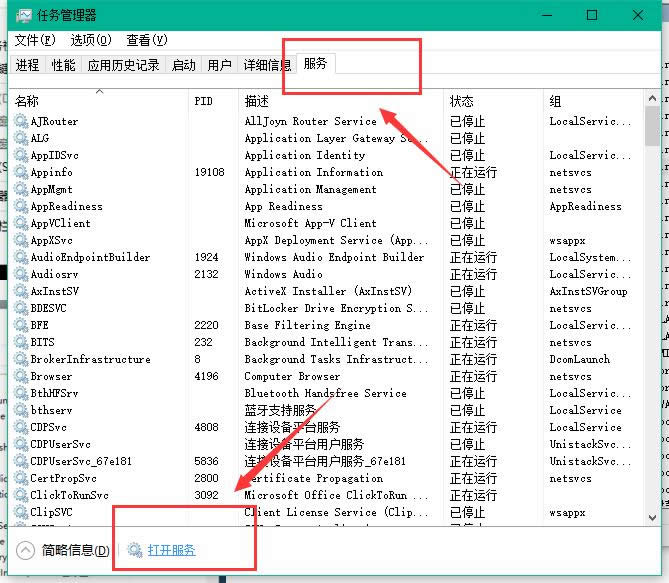Click the icon beside CertPropSvc
The image size is (669, 583).
pyautogui.click(x=21, y=478)
